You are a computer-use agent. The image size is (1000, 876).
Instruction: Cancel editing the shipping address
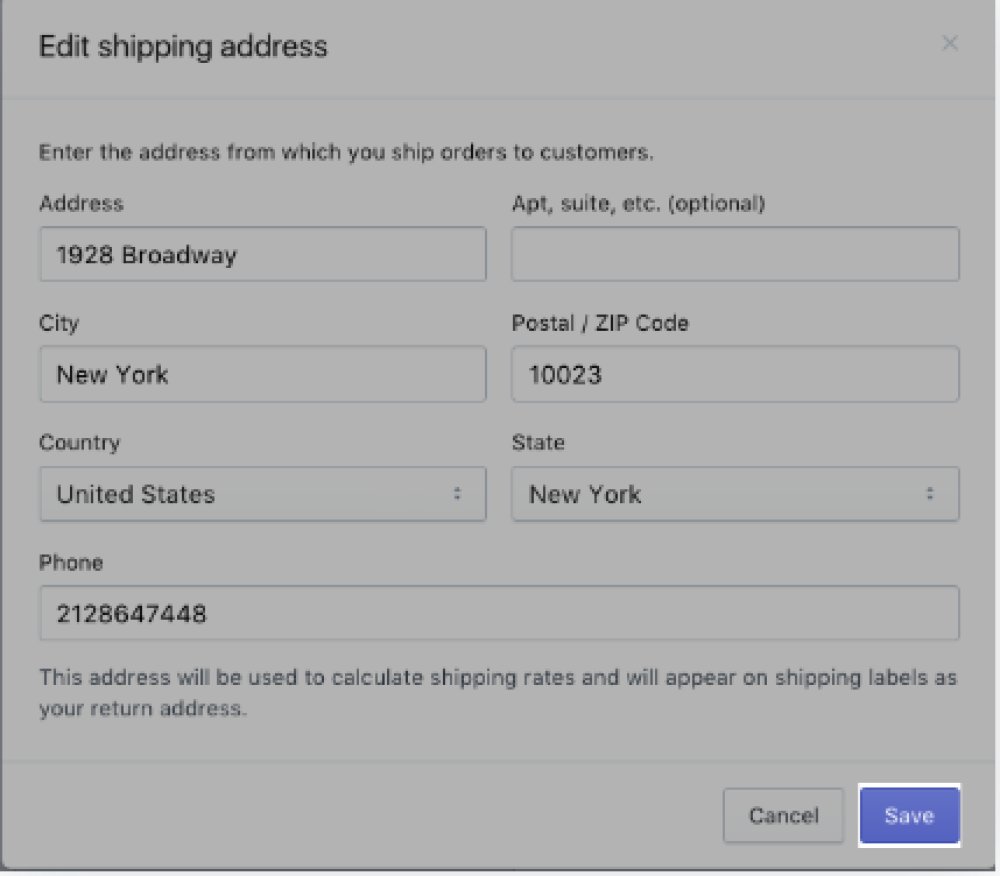[x=783, y=815]
